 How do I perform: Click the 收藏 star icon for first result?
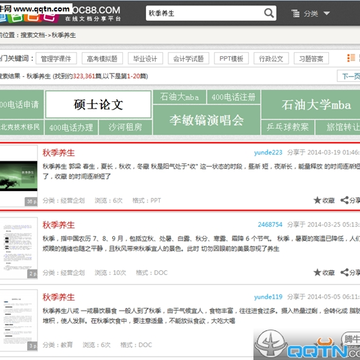317,200
